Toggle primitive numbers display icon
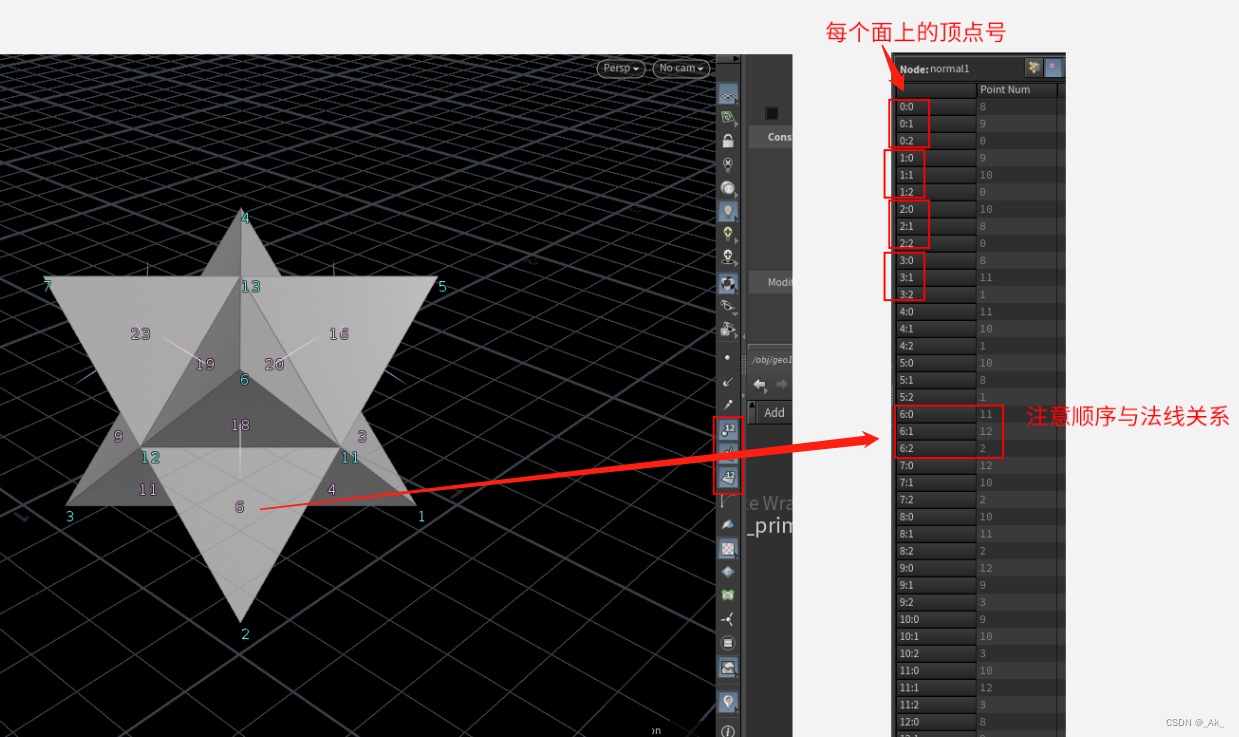1239x737 pixels. (728, 478)
